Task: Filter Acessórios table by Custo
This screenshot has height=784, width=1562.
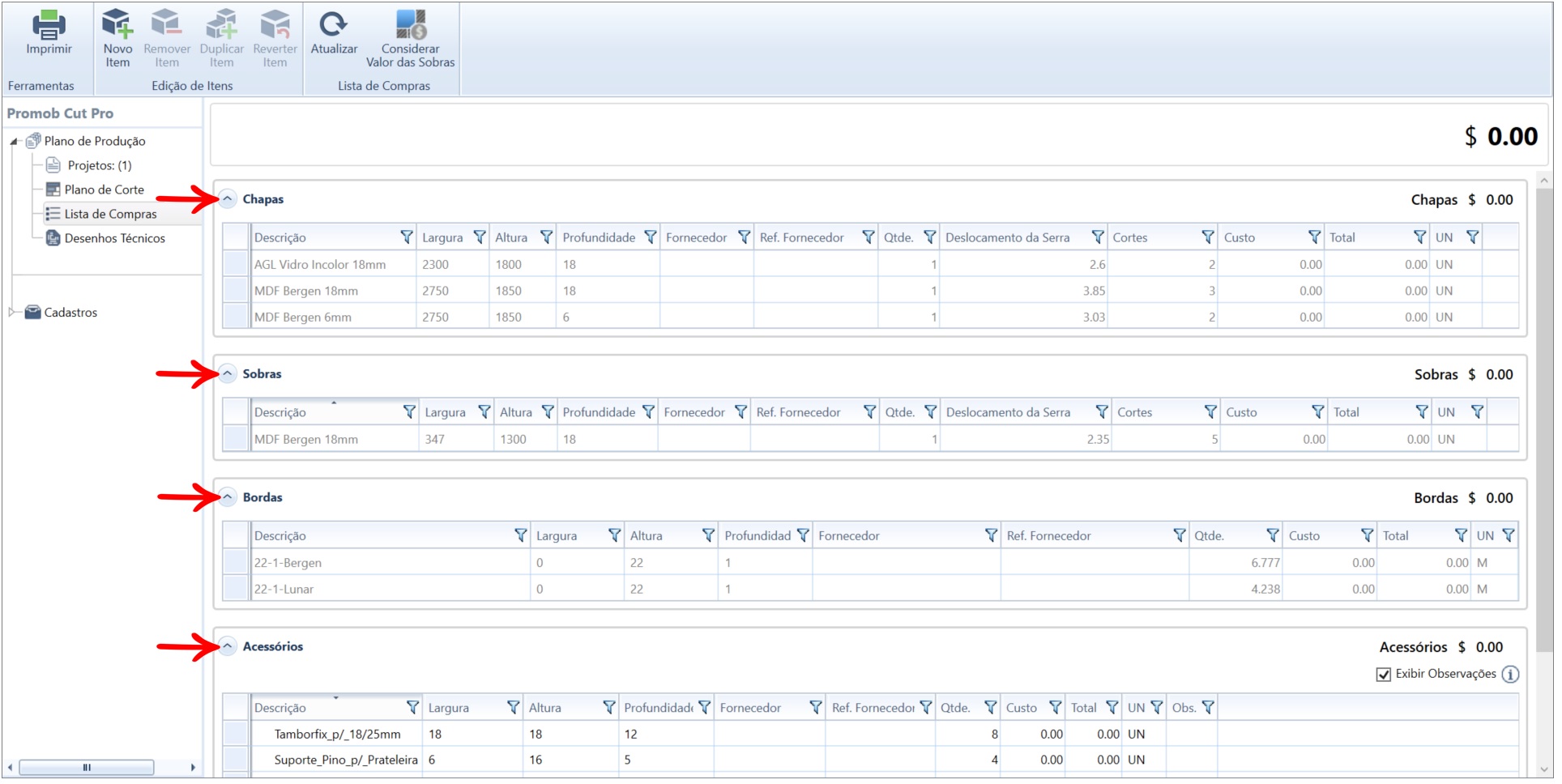Action: point(1055,708)
